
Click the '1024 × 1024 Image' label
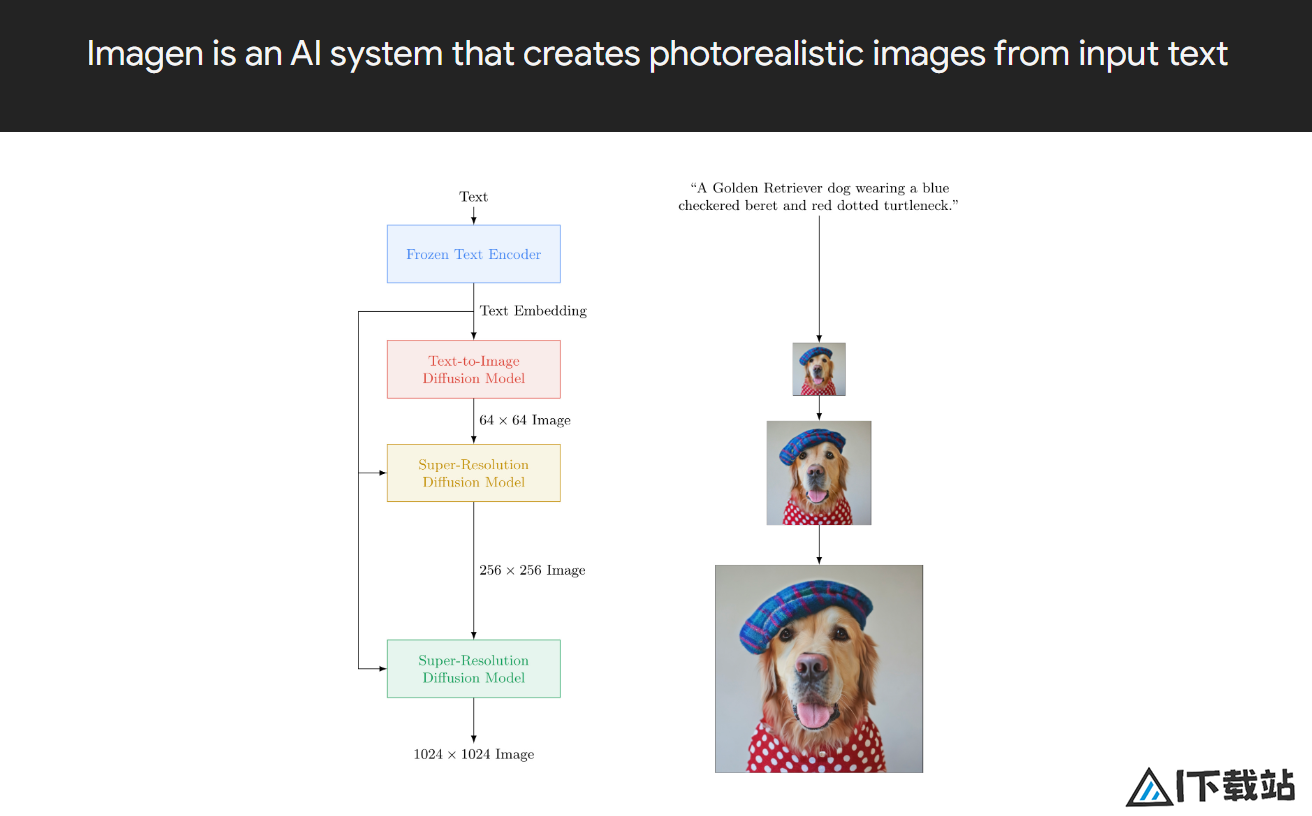474,754
